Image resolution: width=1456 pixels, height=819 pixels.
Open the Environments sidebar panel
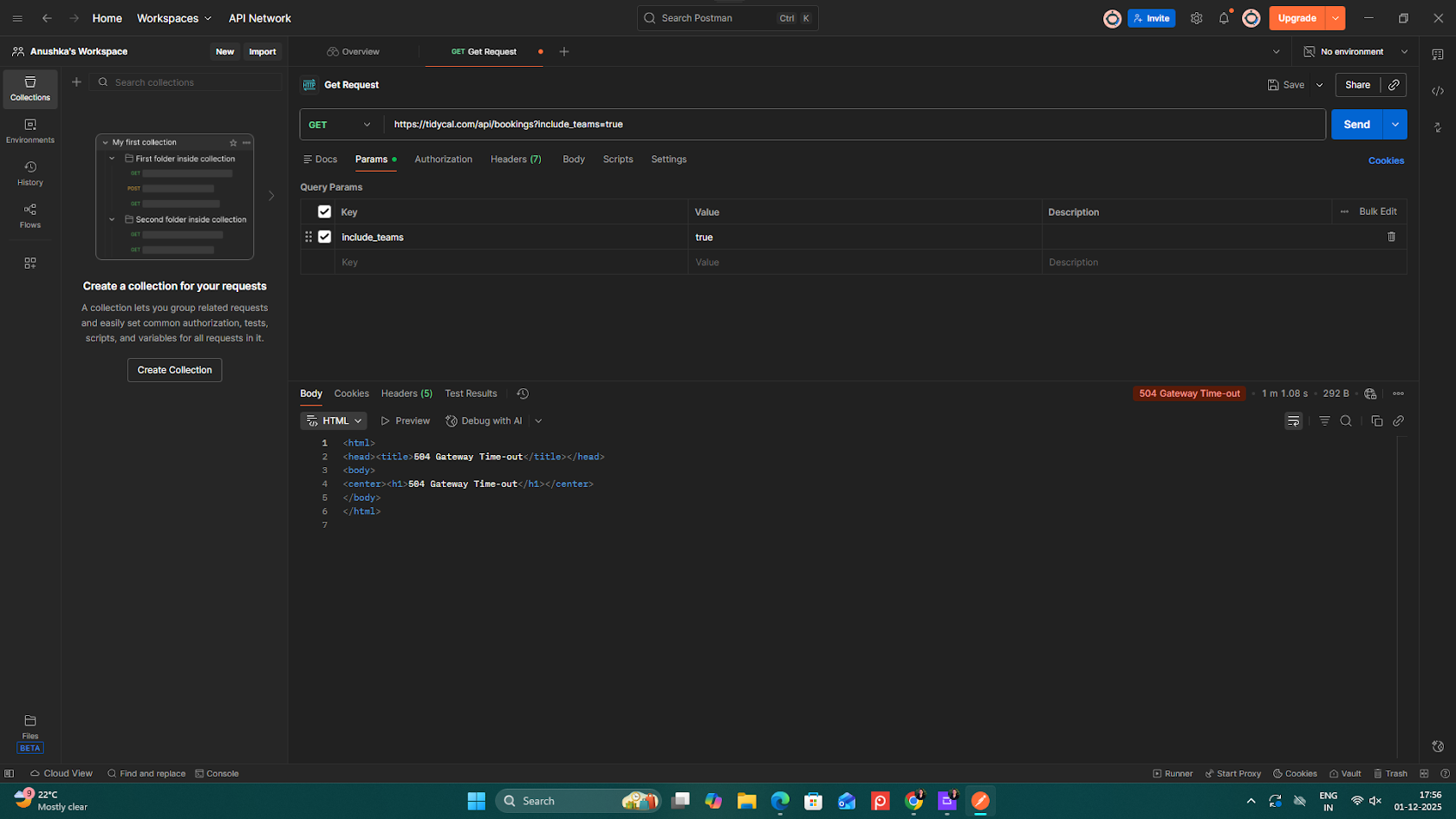click(30, 130)
